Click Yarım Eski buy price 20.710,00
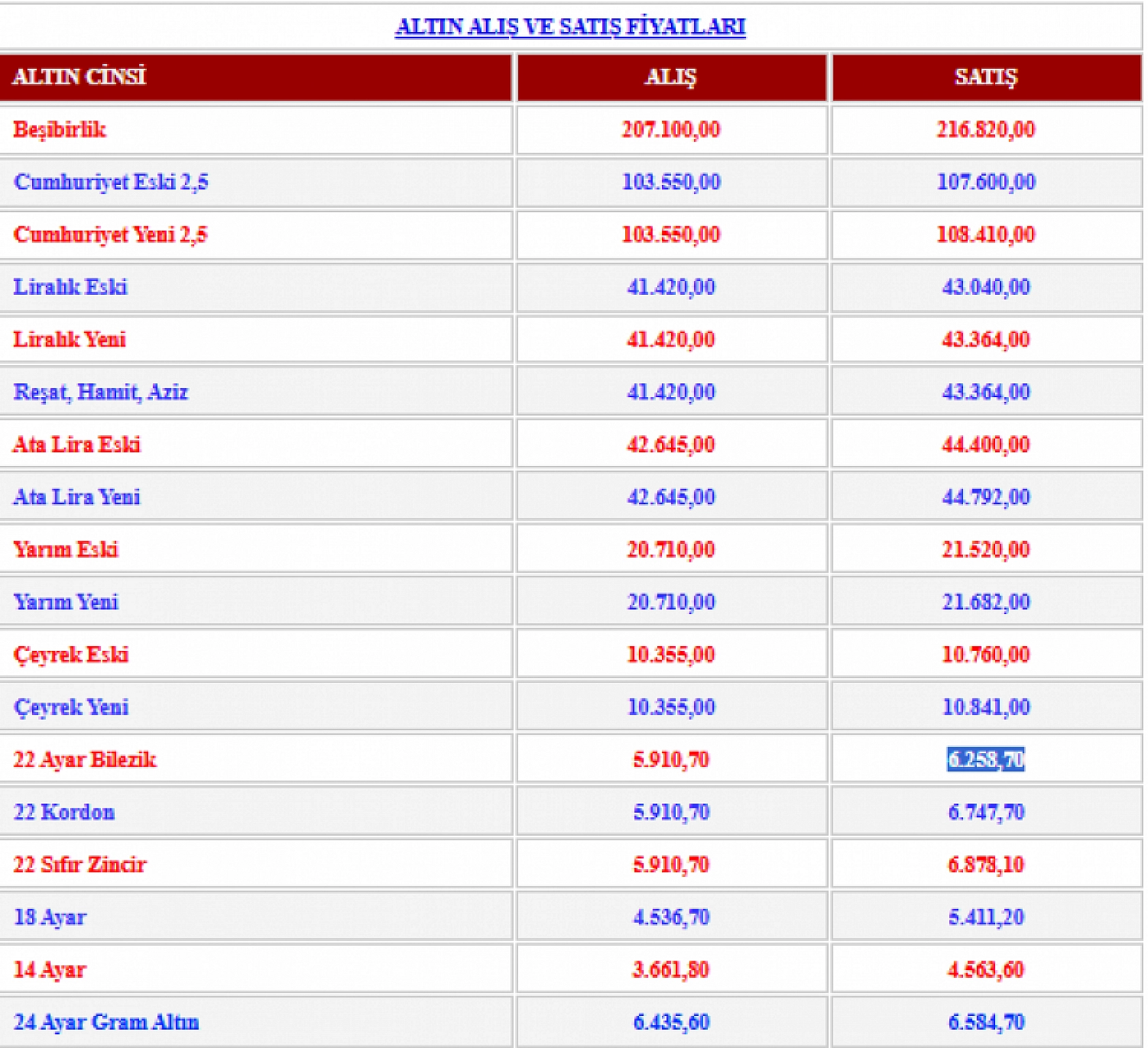 671,549
